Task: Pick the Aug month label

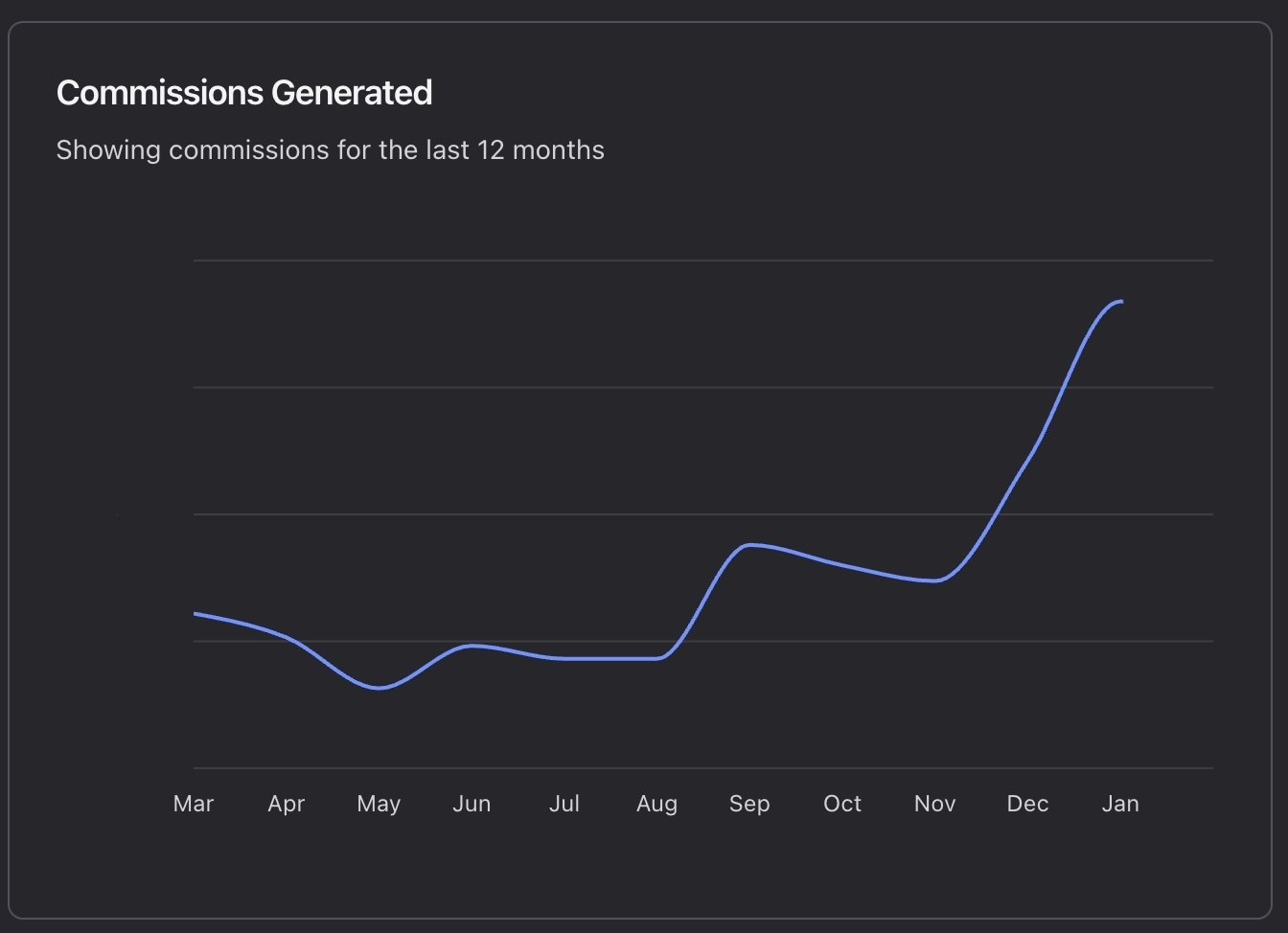Action: tap(656, 804)
